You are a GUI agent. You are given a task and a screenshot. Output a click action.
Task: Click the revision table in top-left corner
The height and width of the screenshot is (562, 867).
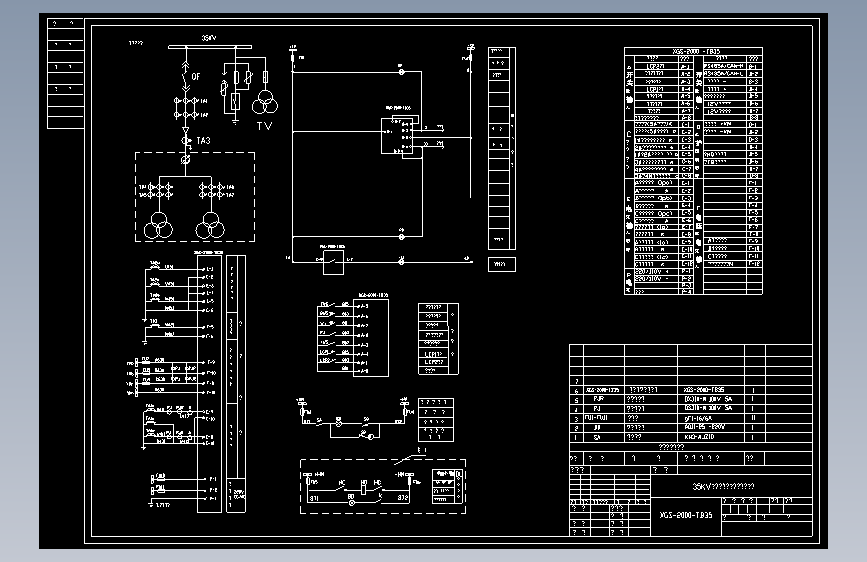tap(66, 74)
